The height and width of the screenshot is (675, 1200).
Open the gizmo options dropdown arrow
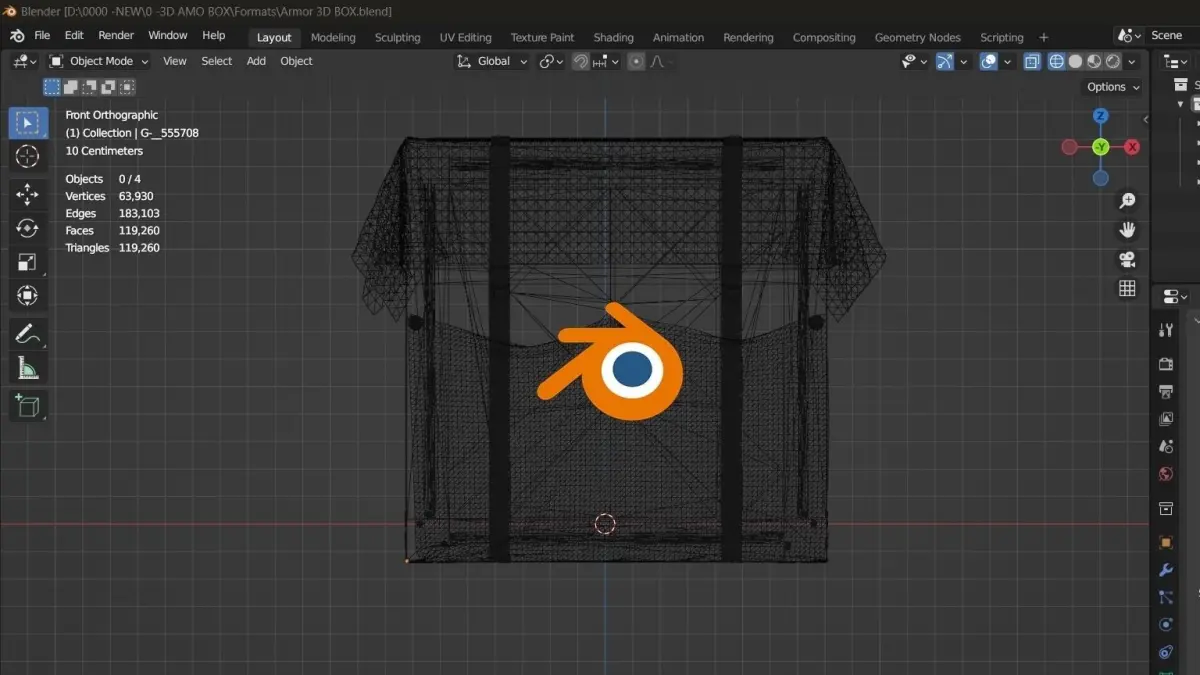963,61
